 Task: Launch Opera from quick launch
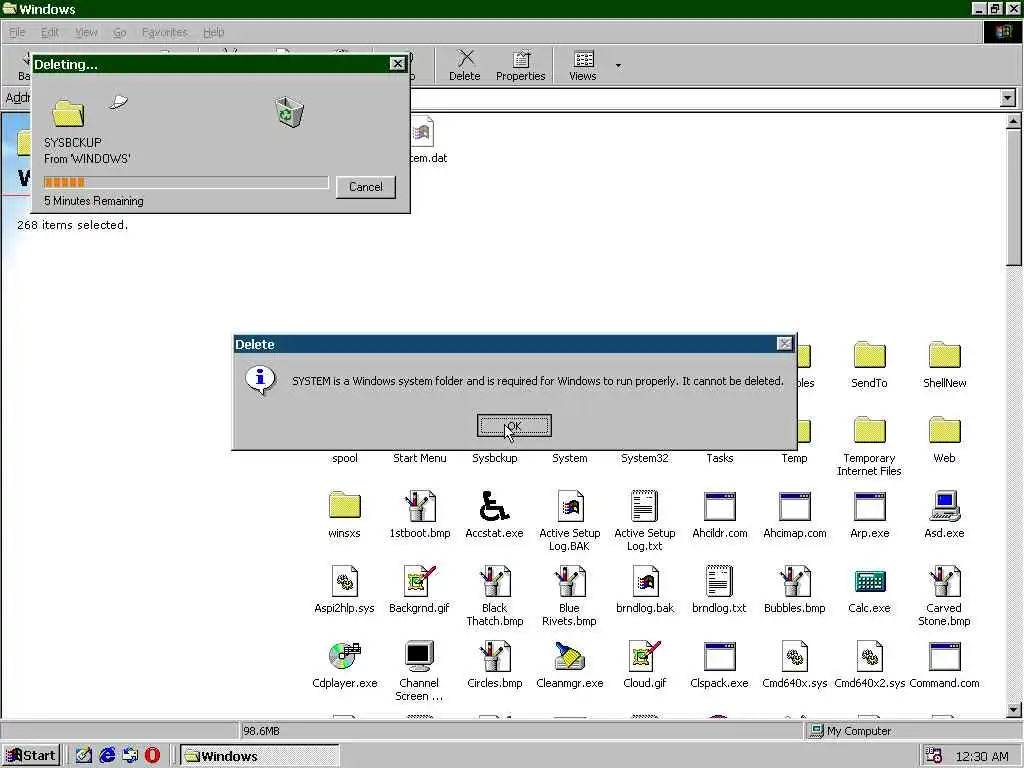click(152, 756)
